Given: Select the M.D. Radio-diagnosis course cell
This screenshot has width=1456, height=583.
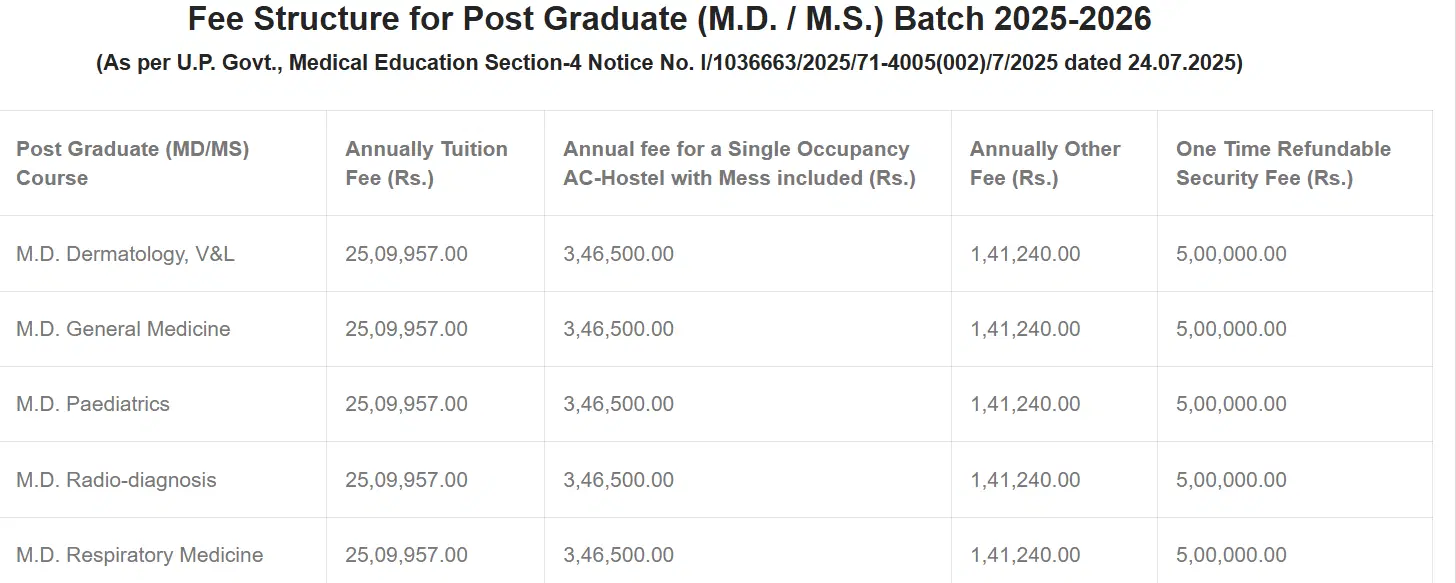Looking at the screenshot, I should pyautogui.click(x=116, y=480).
